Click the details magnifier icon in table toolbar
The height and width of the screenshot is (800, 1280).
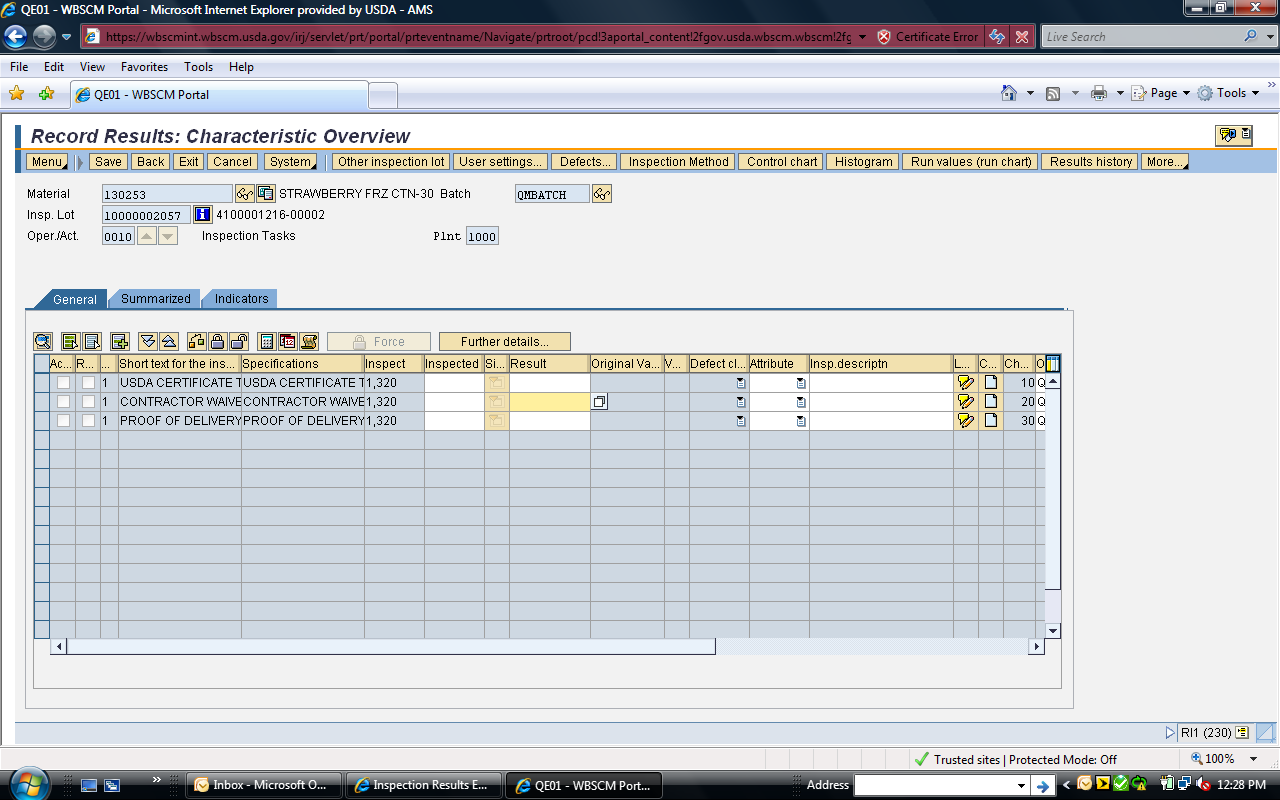42,341
